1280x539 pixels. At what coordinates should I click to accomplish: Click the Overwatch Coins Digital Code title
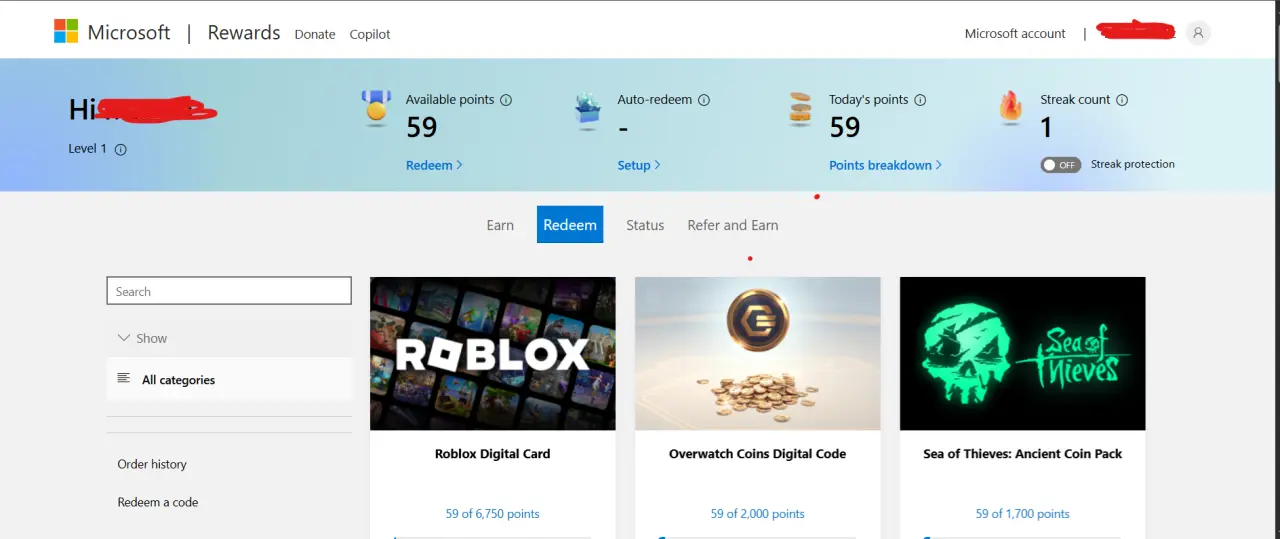click(758, 454)
